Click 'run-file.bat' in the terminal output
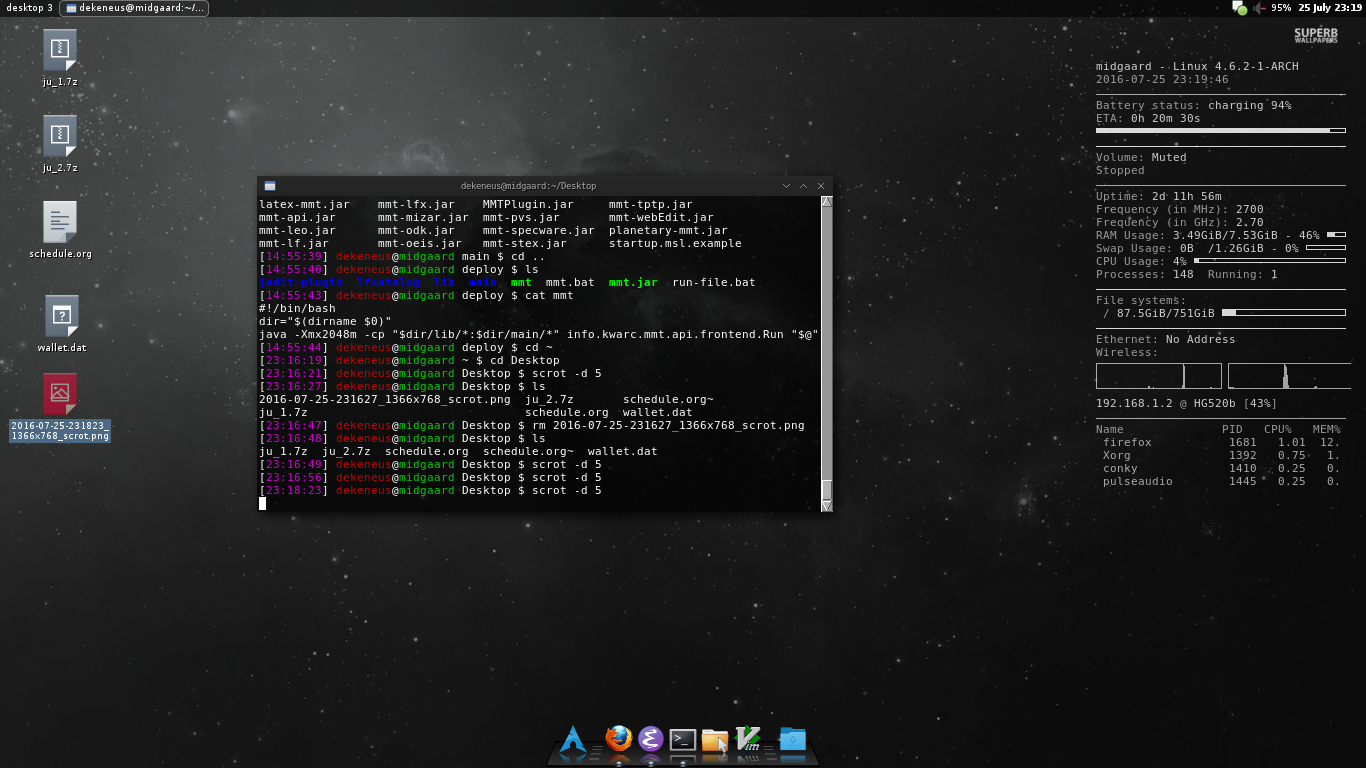 pos(714,282)
